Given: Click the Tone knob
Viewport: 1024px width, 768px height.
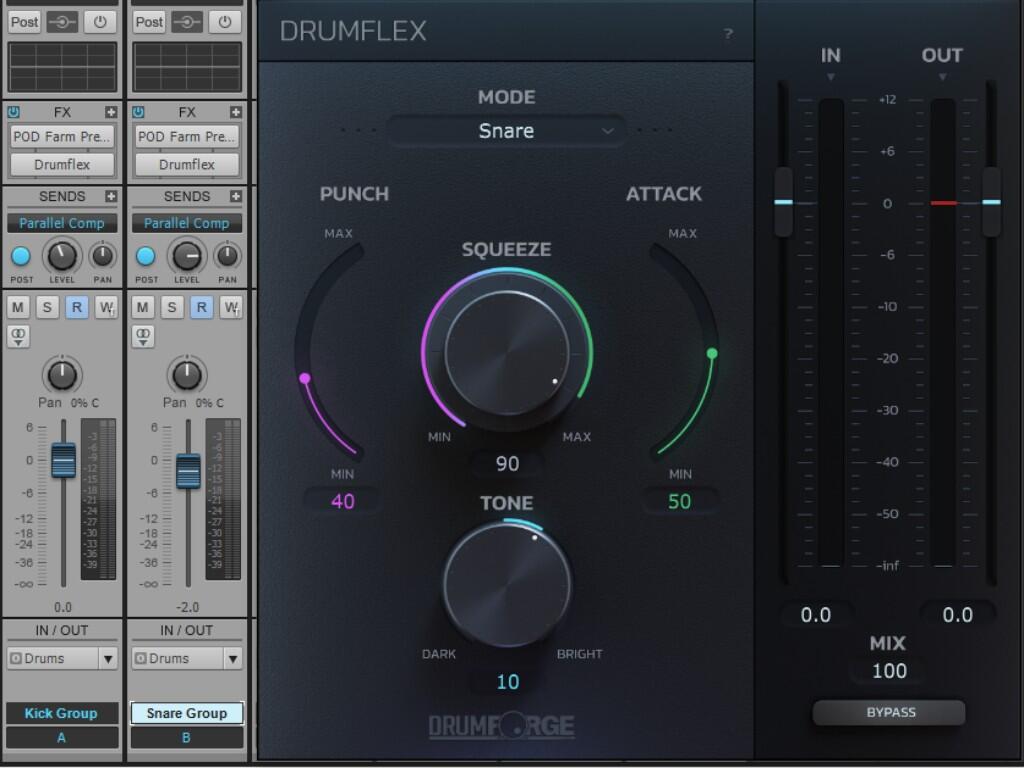Looking at the screenshot, I should click(507, 584).
